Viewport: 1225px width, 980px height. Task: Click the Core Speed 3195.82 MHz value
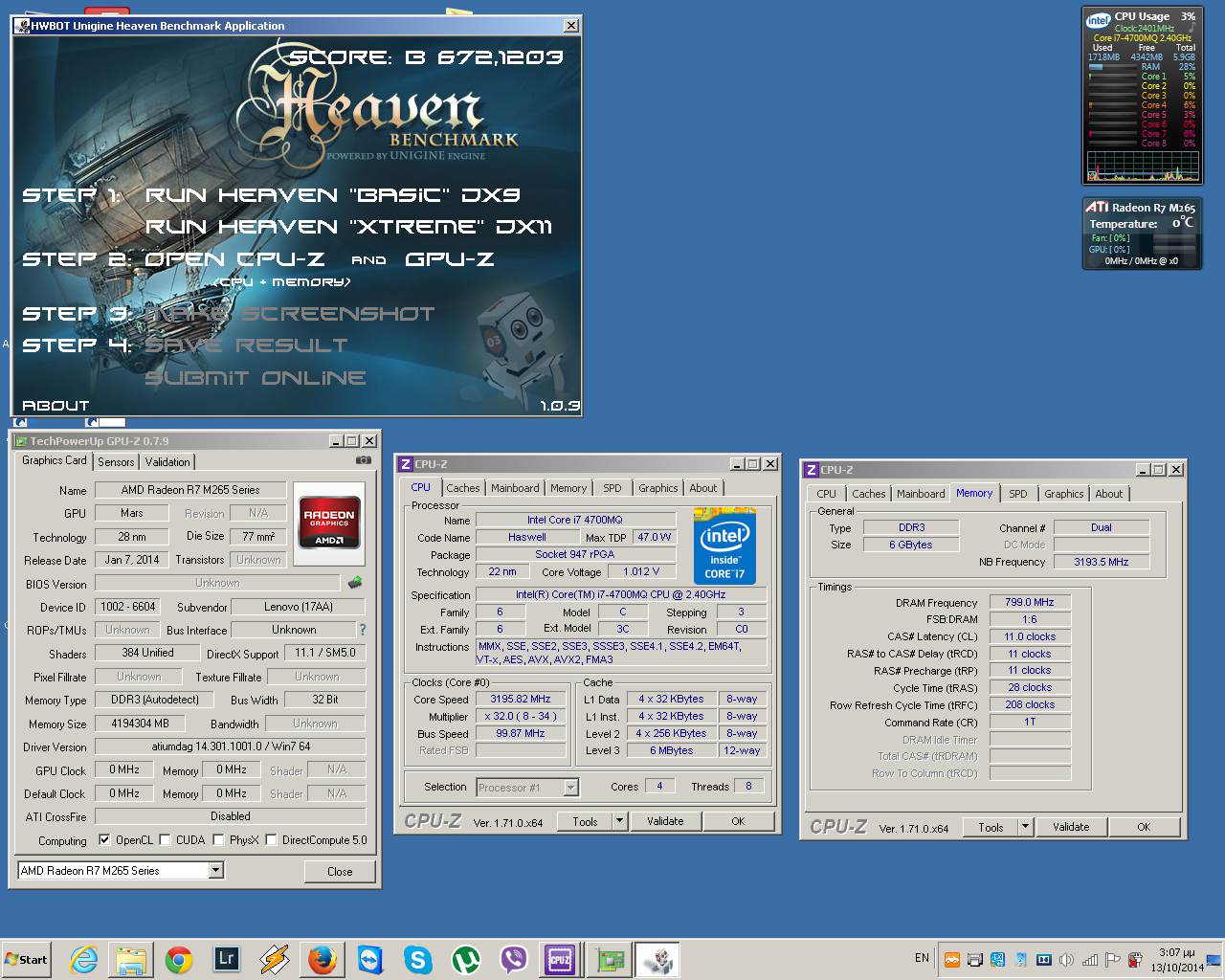[520, 699]
